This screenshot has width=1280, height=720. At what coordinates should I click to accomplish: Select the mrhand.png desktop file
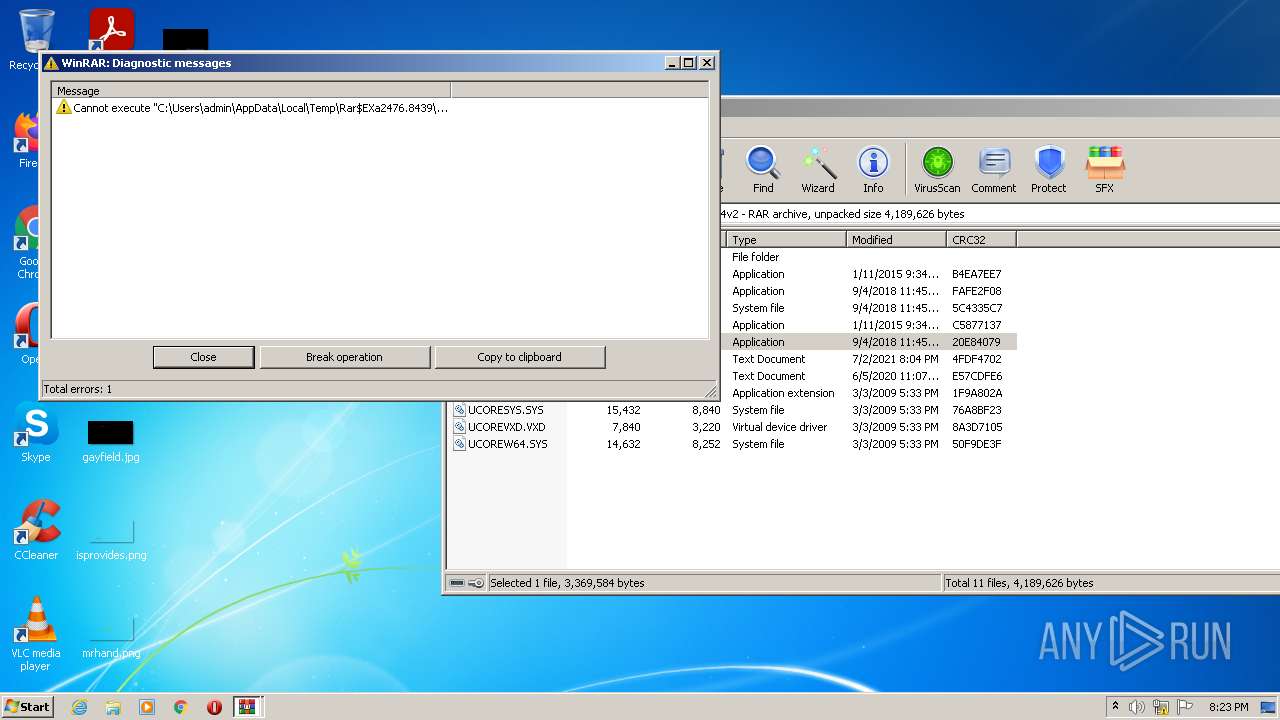pos(111,636)
